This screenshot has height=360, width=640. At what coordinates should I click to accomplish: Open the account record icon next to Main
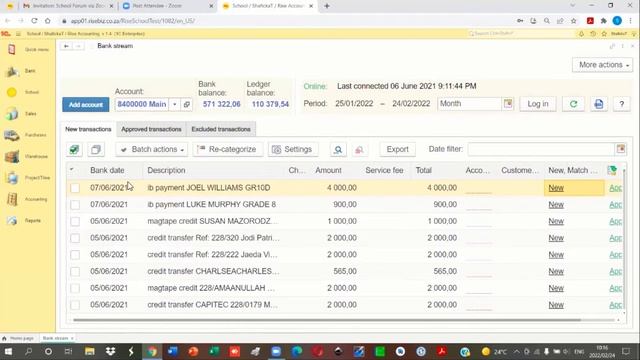(x=187, y=104)
